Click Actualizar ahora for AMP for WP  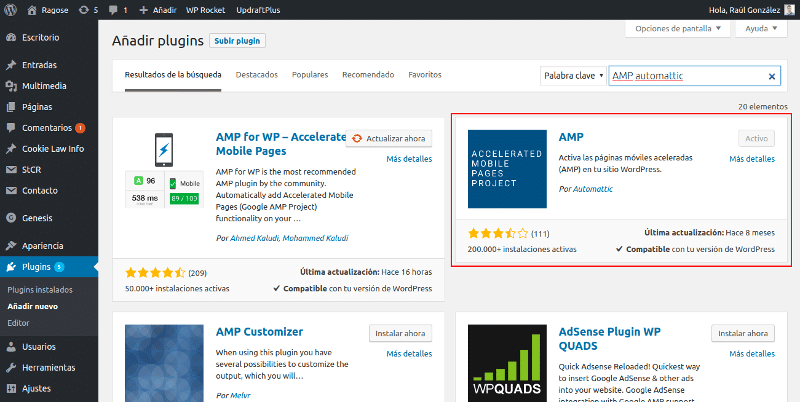coord(389,138)
